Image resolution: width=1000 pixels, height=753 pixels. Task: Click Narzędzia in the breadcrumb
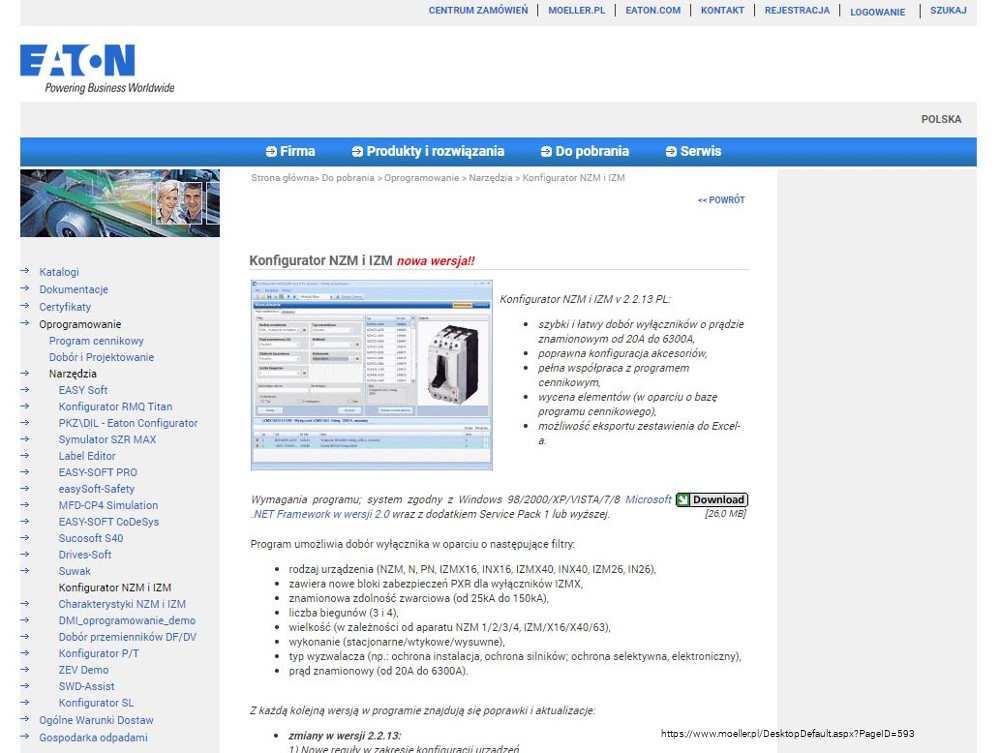490,178
